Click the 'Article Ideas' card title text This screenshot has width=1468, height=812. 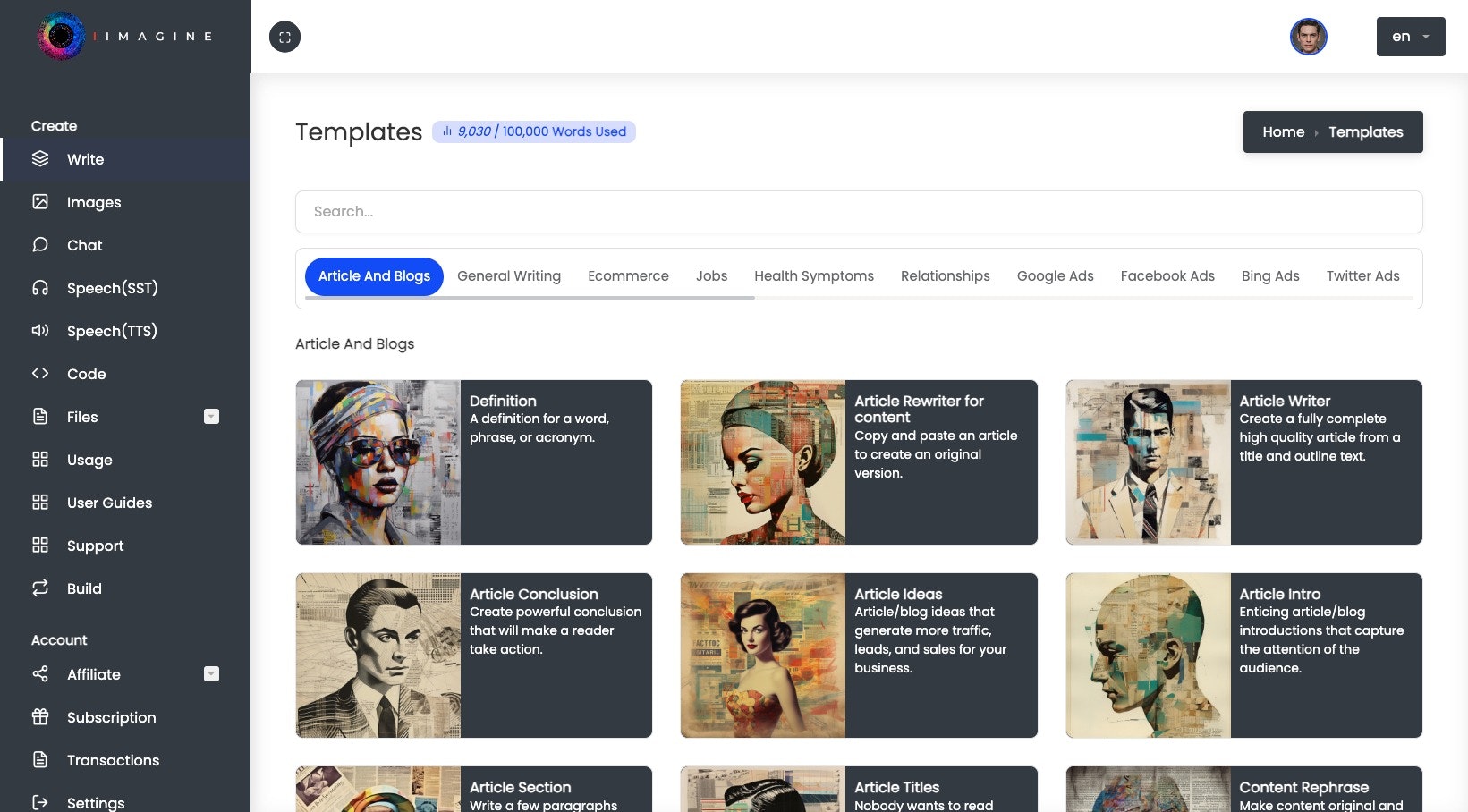(898, 594)
